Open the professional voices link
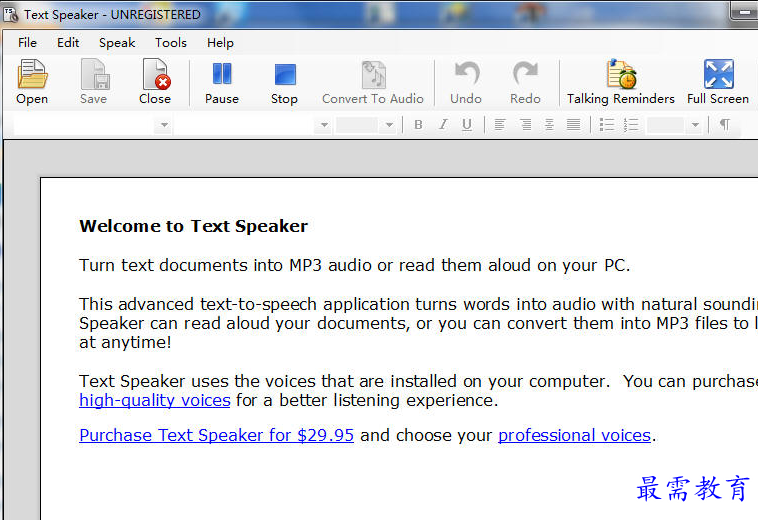This screenshot has height=520, width=758. [574, 435]
